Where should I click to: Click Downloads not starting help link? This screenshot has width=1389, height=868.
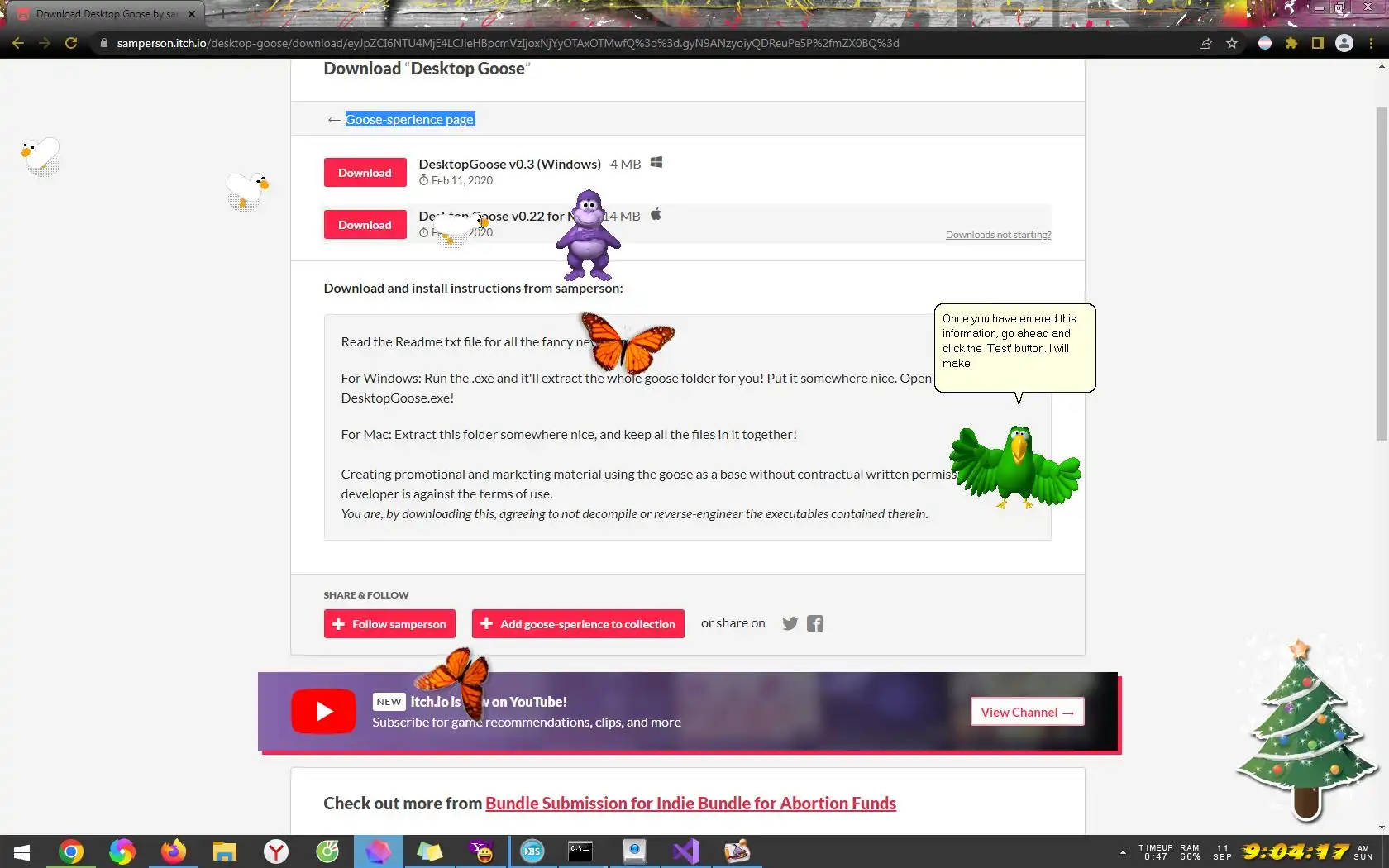(x=998, y=235)
